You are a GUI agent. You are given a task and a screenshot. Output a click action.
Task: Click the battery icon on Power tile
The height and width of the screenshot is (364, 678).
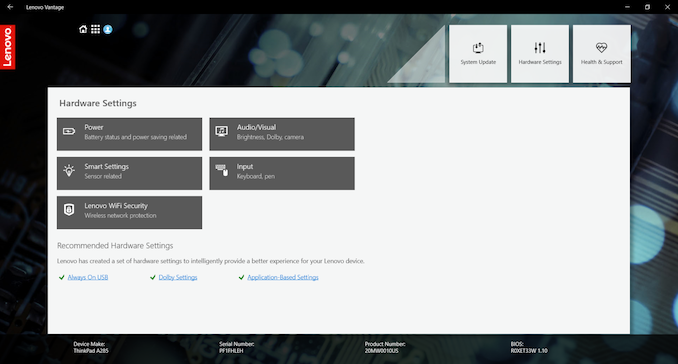coord(69,131)
